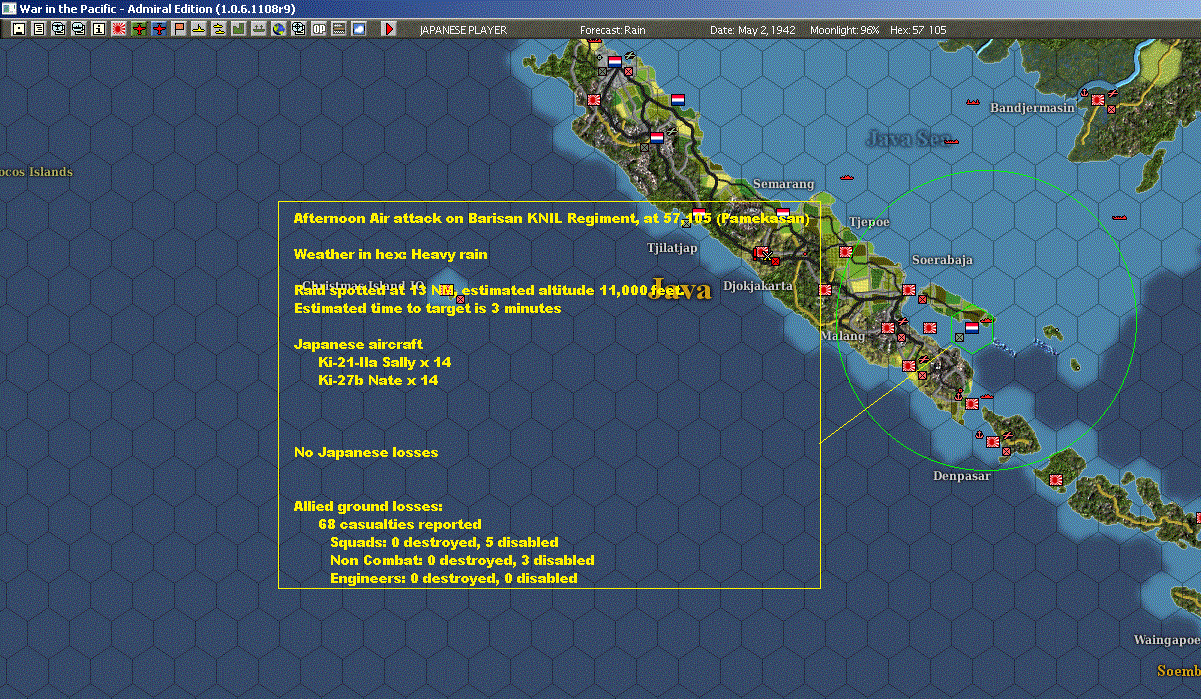Click the information 'i' toolbar icon
The image size is (1201, 699).
(x=98, y=29)
